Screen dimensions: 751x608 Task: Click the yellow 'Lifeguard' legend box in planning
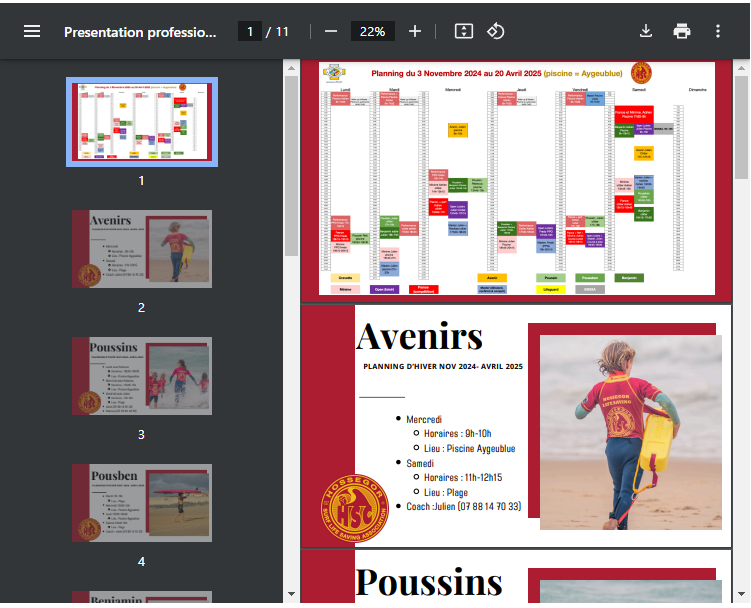[x=551, y=289]
